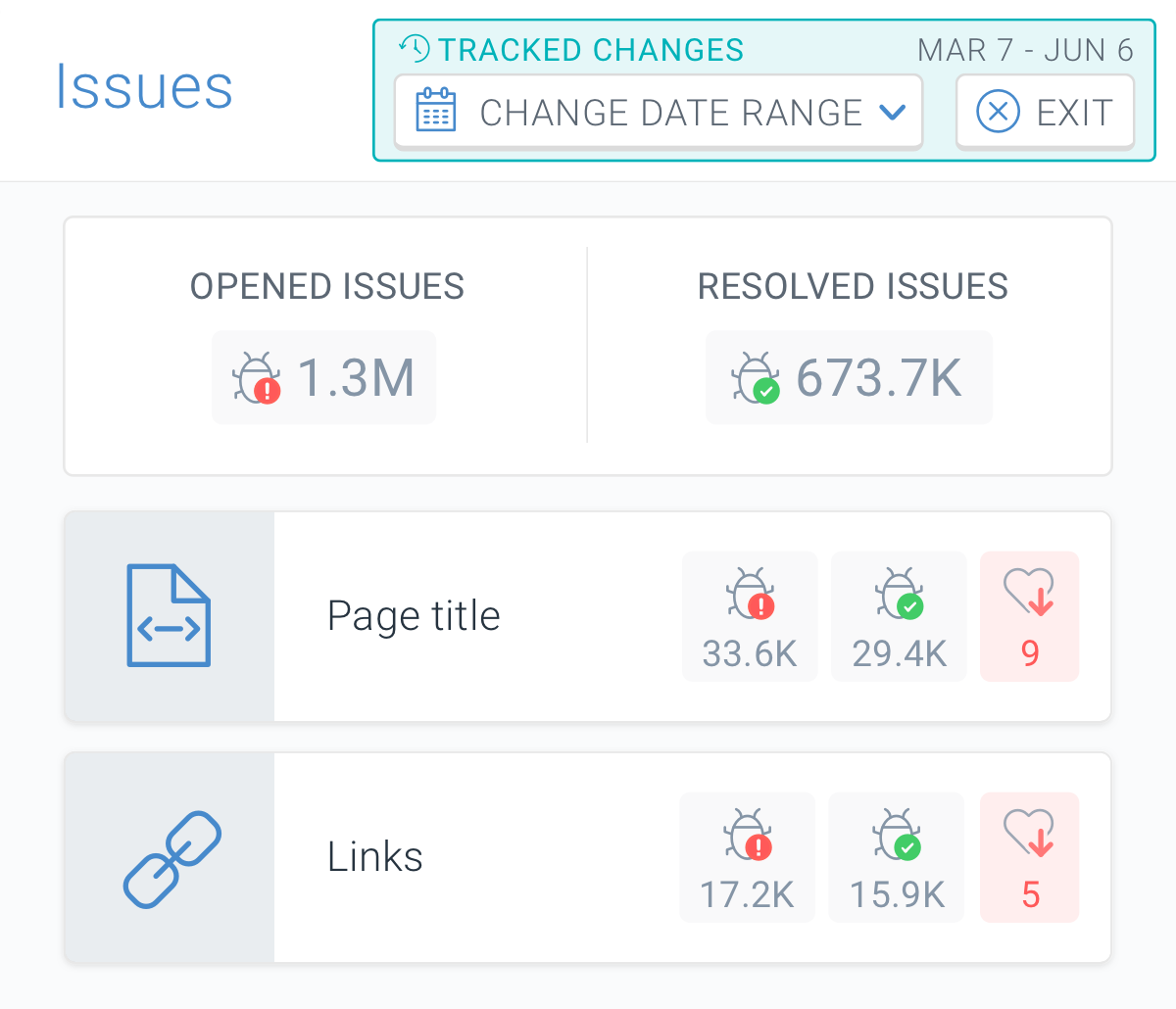Open the Change Date Range dropdown
The width and height of the screenshot is (1176, 1009).
pyautogui.click(x=659, y=112)
